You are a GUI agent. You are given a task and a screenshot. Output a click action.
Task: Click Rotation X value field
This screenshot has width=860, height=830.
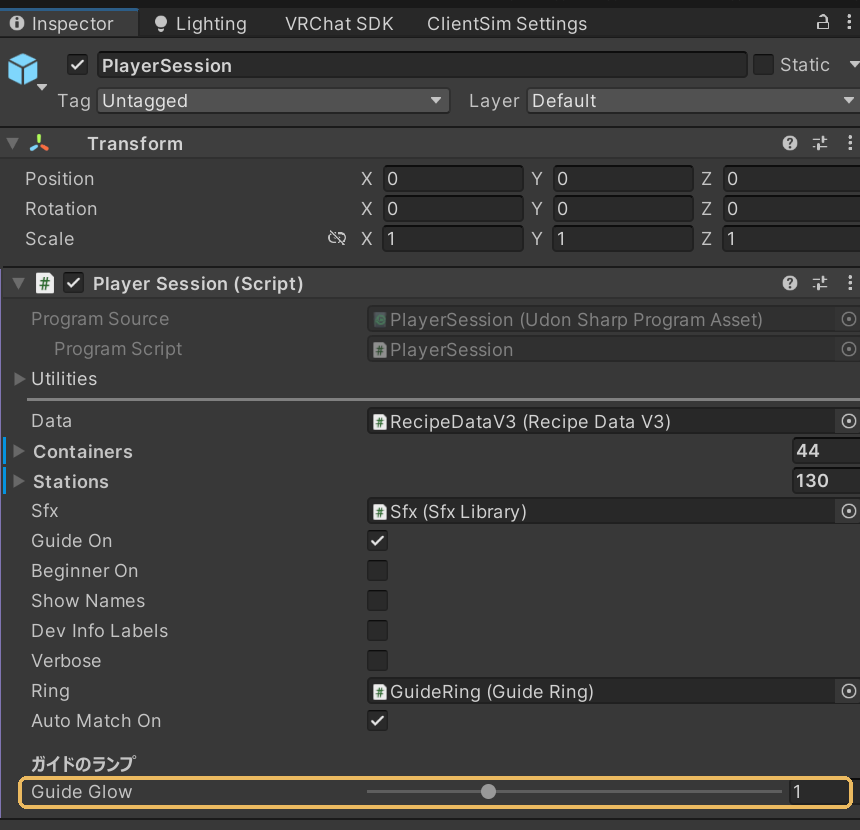[x=453, y=208]
